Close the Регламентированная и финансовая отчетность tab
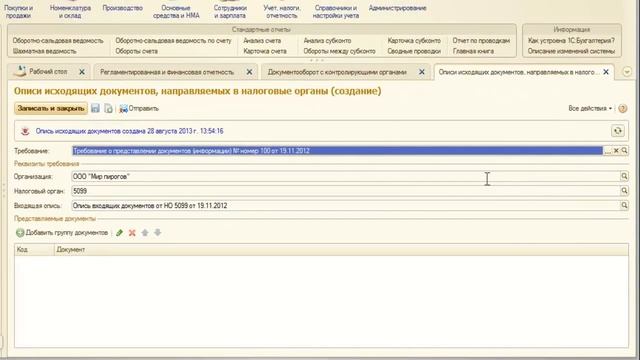640x360 pixels. [249, 72]
